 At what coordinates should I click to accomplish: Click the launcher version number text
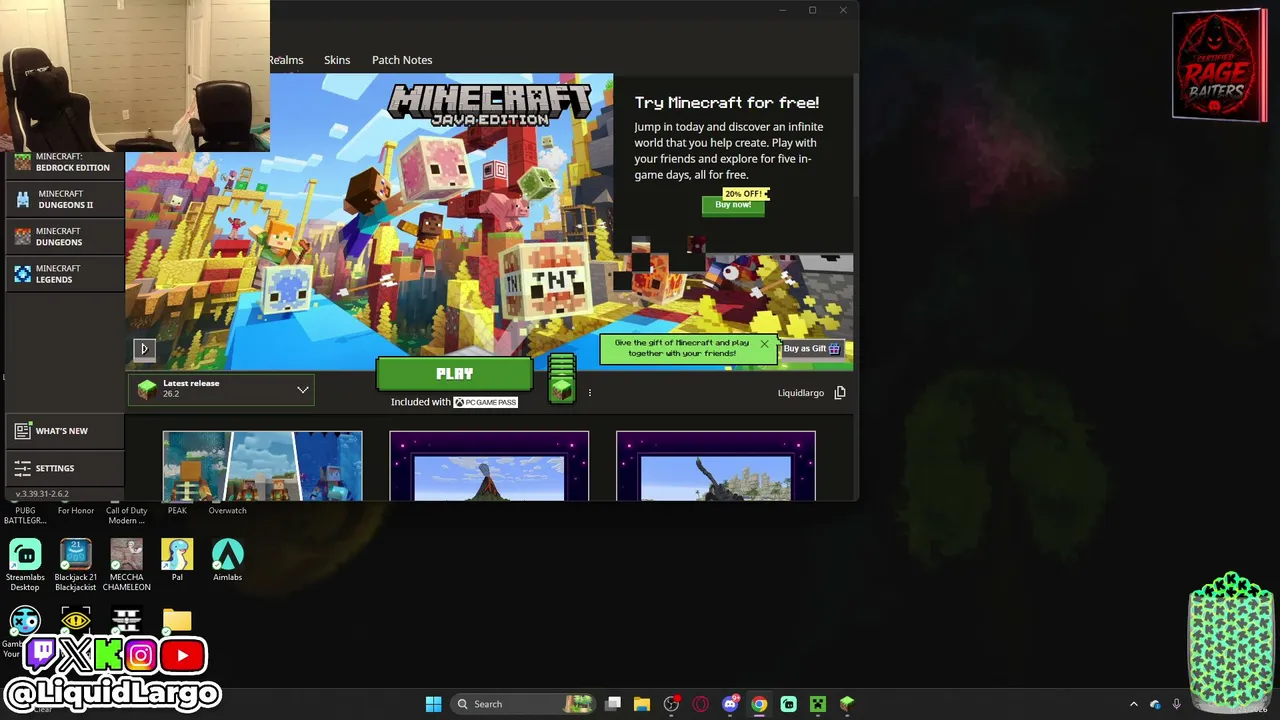tap(42, 494)
